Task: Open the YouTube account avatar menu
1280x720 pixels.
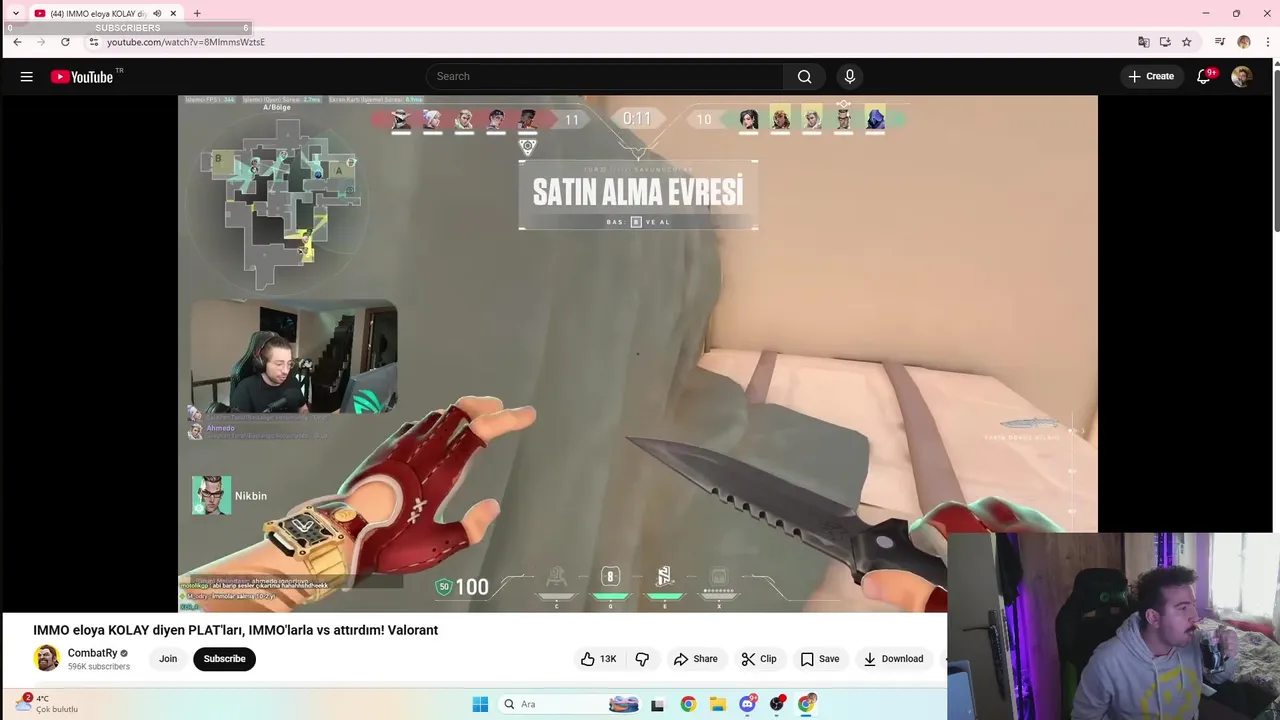Action: pyautogui.click(x=1242, y=76)
